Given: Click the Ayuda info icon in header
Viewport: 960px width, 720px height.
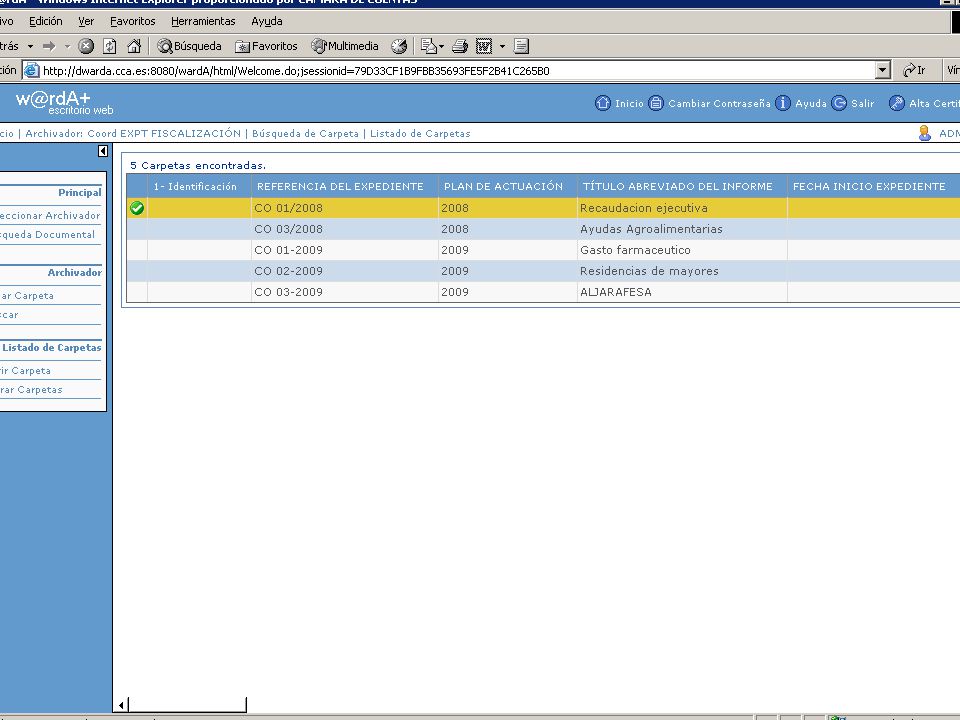Looking at the screenshot, I should (x=782, y=103).
